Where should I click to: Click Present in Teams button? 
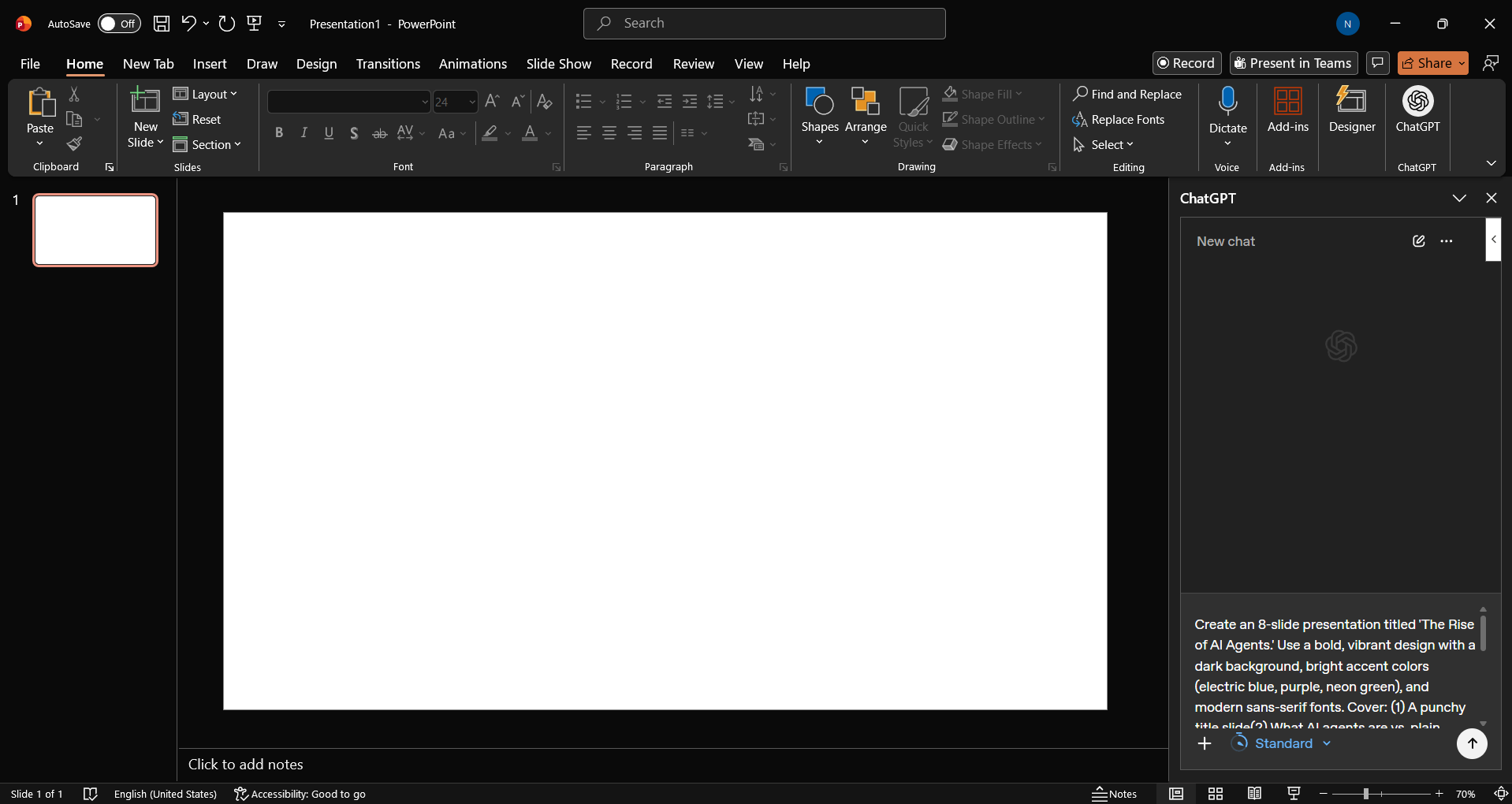(1294, 63)
